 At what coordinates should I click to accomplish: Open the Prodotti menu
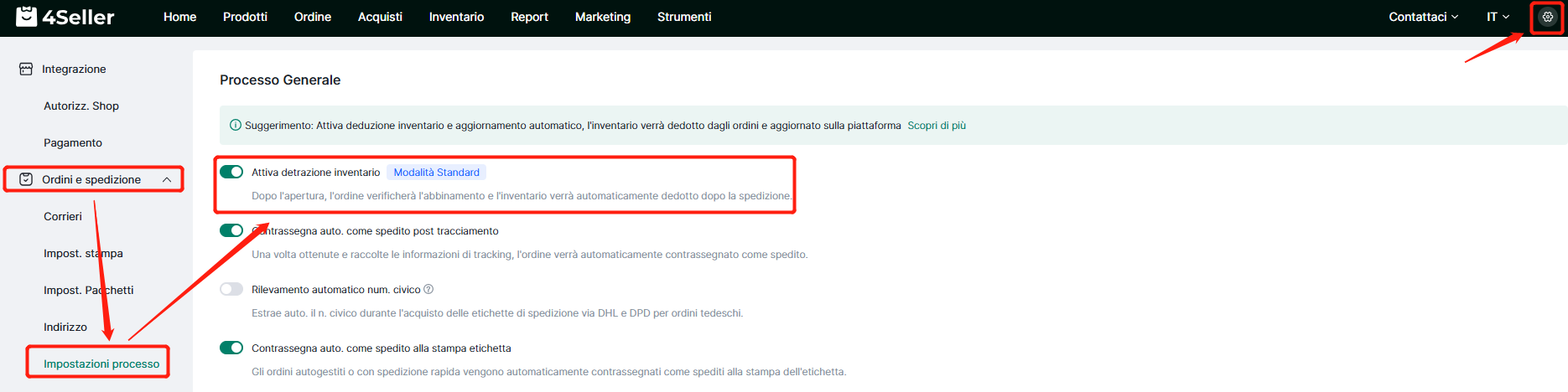245,17
